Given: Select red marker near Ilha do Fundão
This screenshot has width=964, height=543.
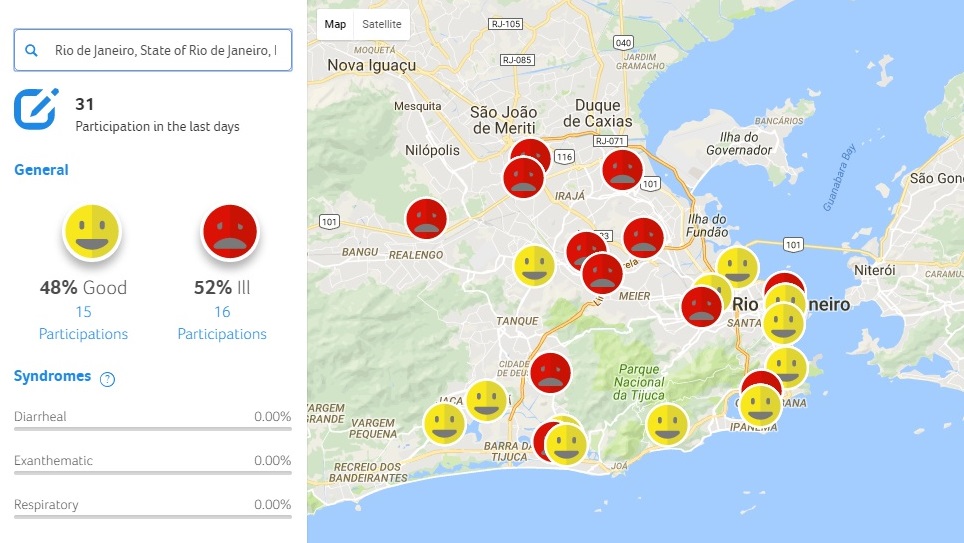Looking at the screenshot, I should coord(643,239).
